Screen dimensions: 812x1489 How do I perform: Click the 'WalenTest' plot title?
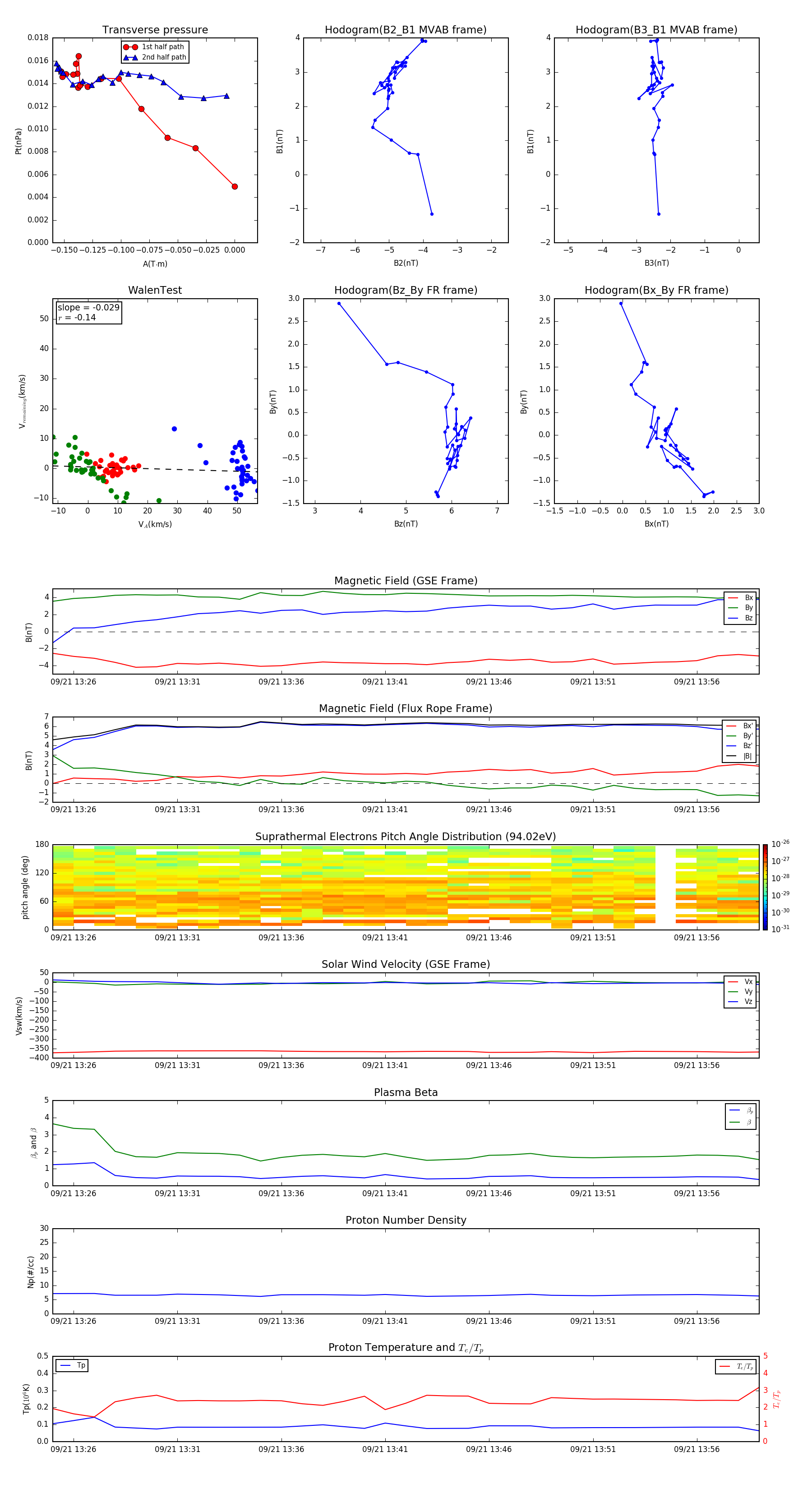[155, 290]
